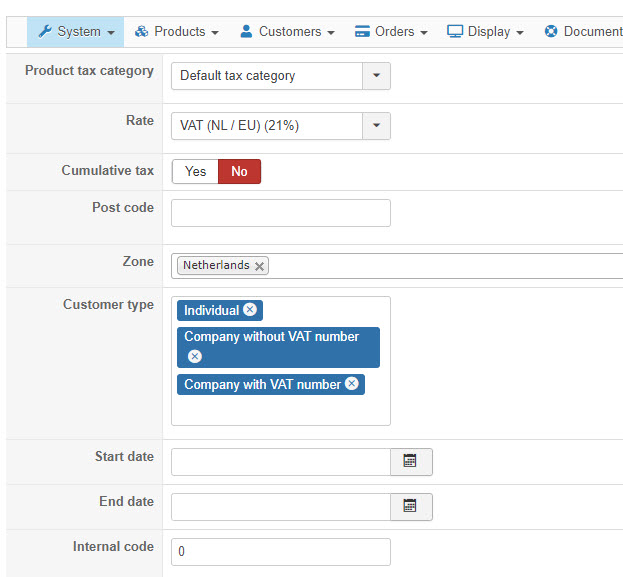Image resolution: width=623 pixels, height=577 pixels.
Task: Click the Display monitor icon
Action: [x=455, y=31]
